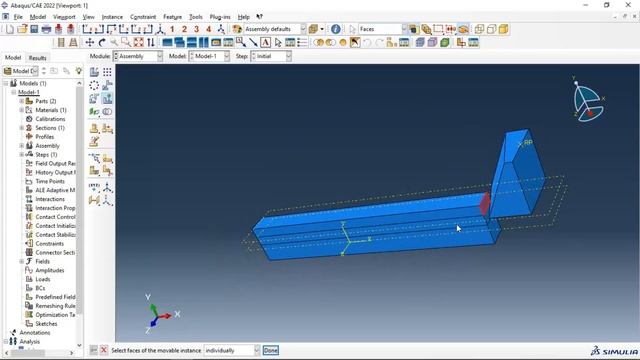Insert a text annotation with A icon

(265, 42)
